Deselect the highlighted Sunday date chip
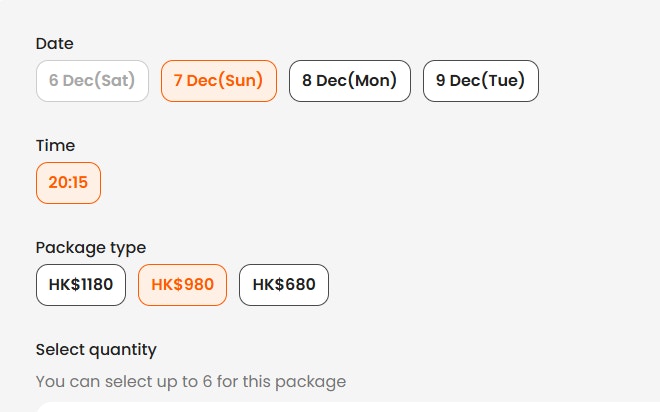660x412 pixels. click(x=218, y=81)
